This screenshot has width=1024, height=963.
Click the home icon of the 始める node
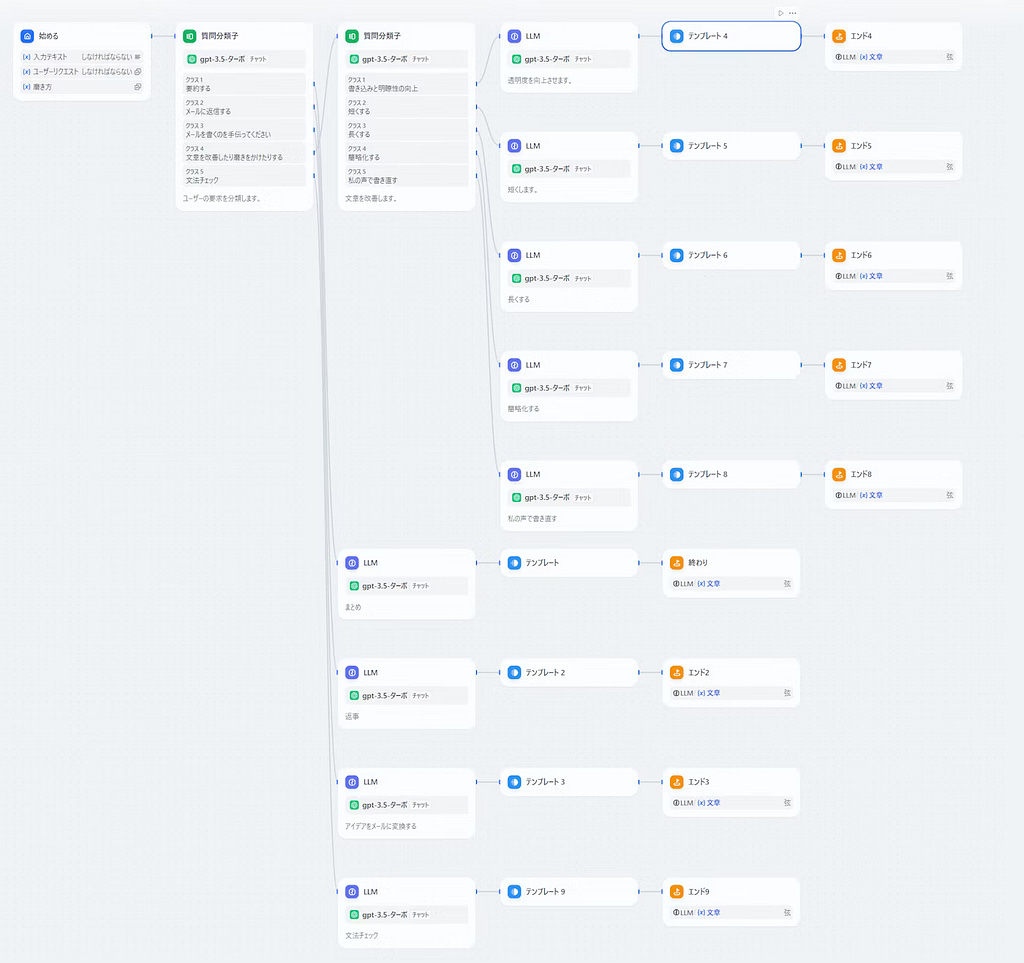pyautogui.click(x=28, y=36)
